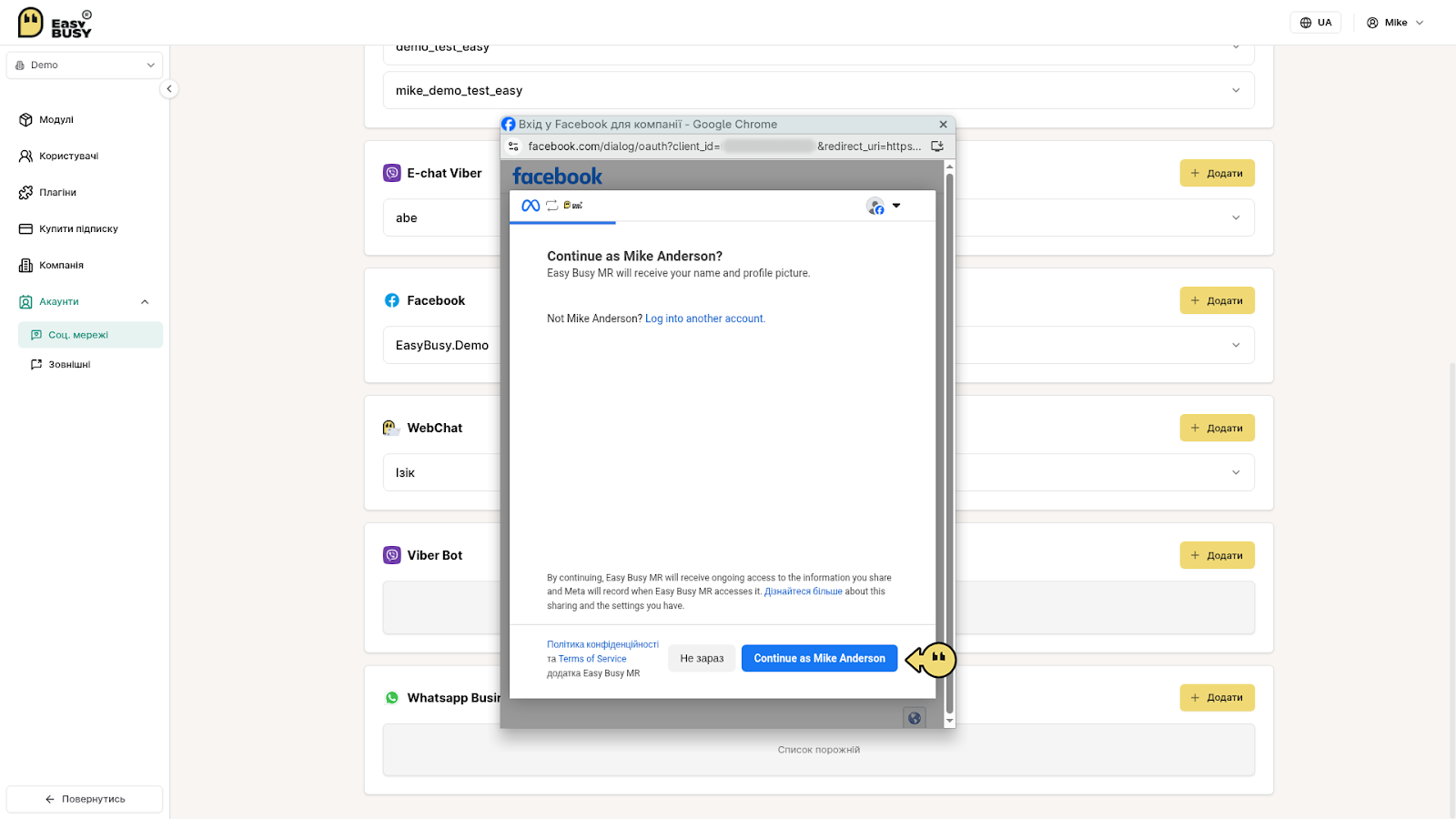Click the Акаунти account icon
1456x819 pixels.
[25, 301]
